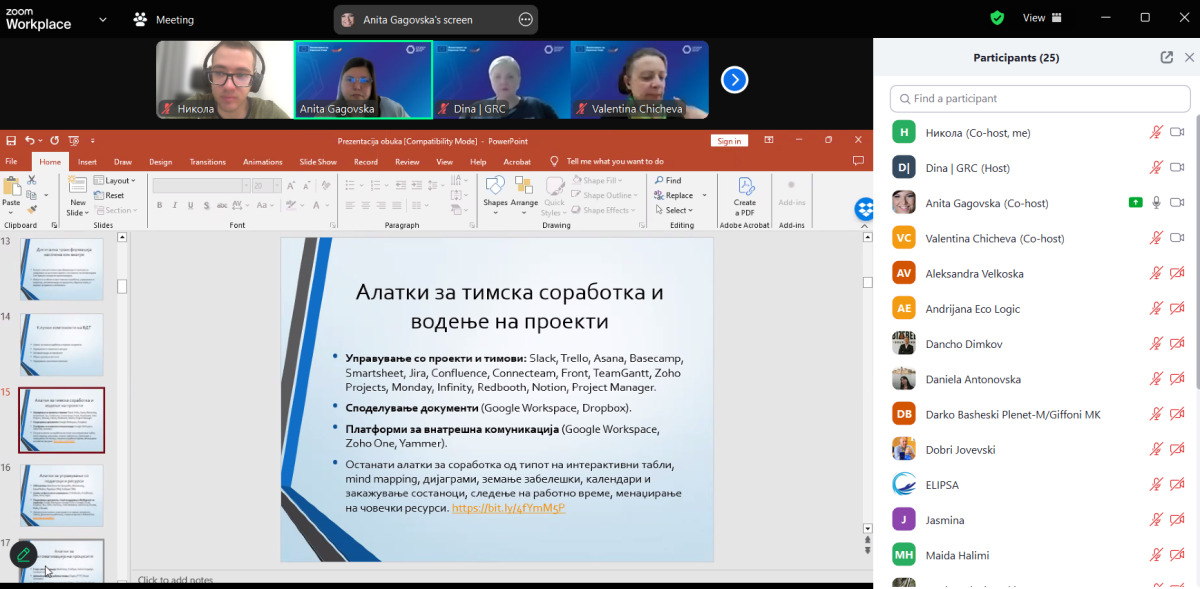Expand the Quick Access Toolbar customize arrow
The height and width of the screenshot is (589, 1200).
click(93, 141)
